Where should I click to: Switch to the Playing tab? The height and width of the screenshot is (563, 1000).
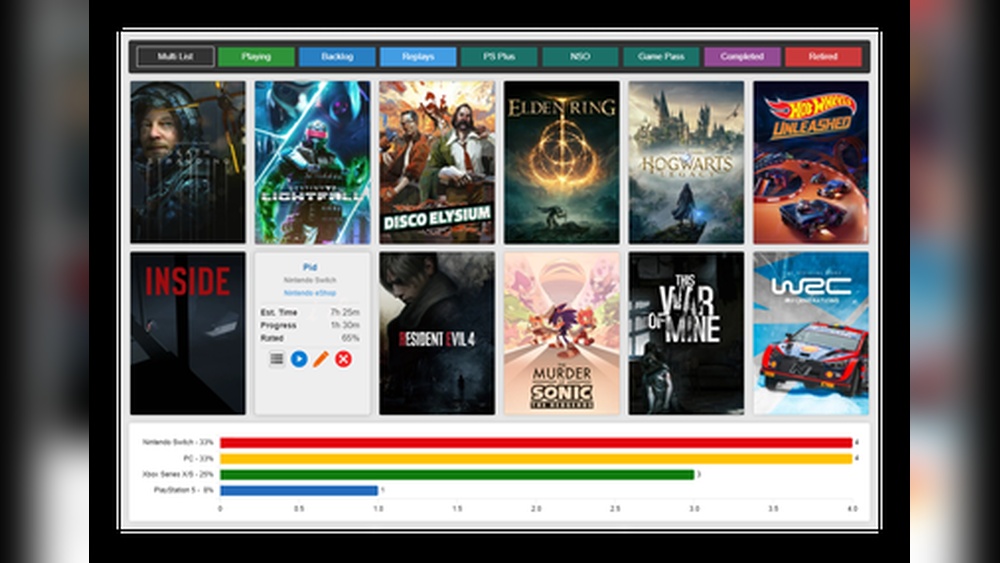(256, 57)
